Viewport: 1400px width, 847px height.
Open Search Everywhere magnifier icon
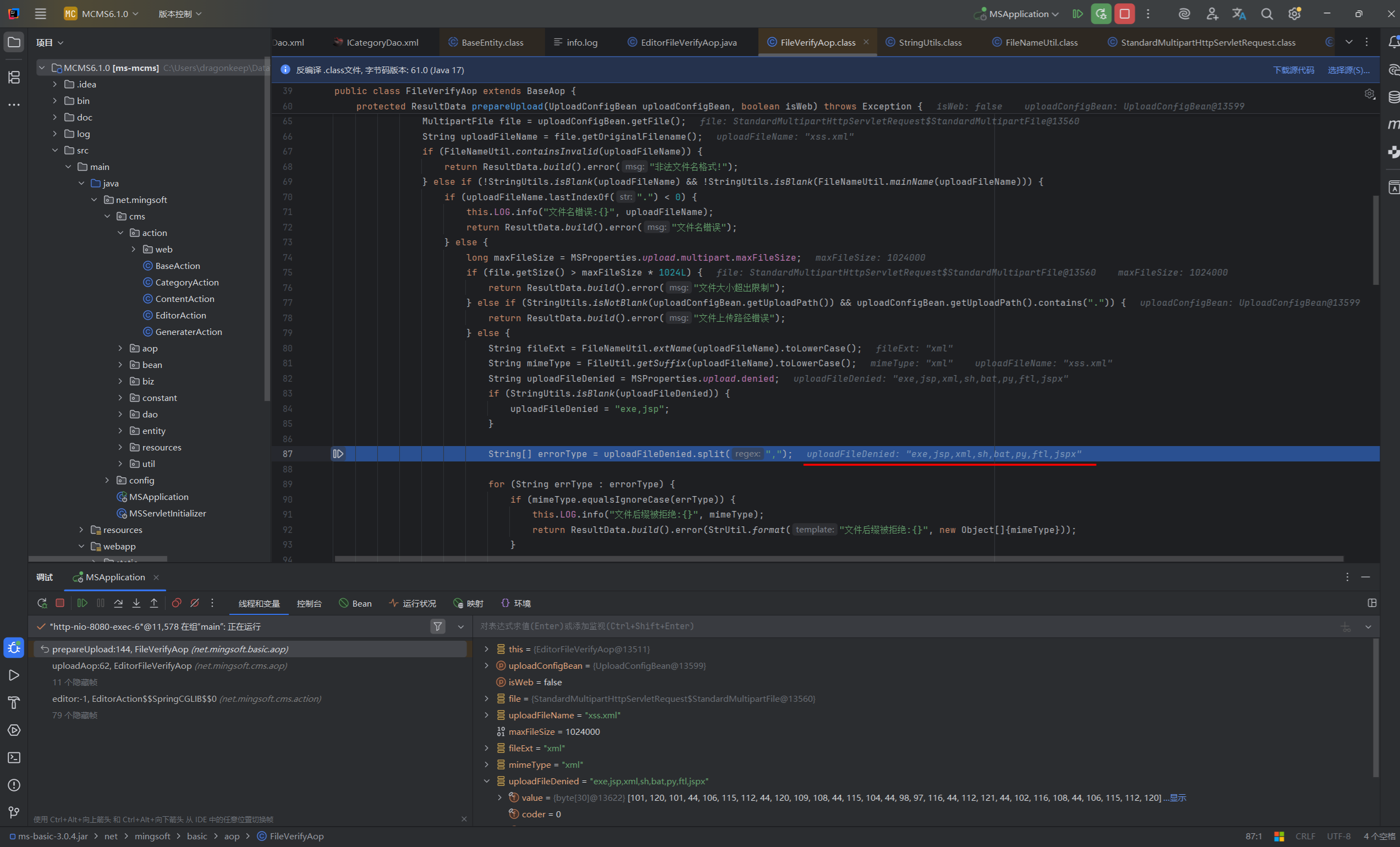(x=1266, y=14)
